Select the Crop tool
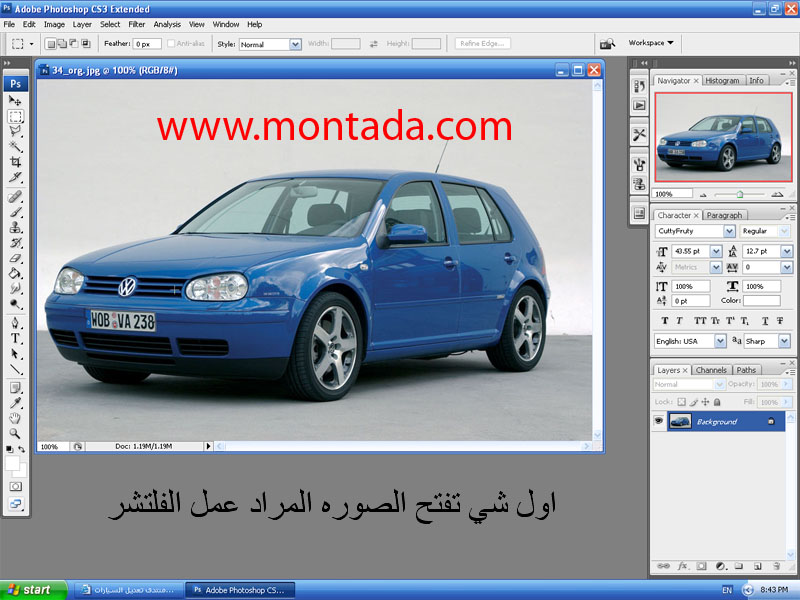The height and width of the screenshot is (600, 800). [x=15, y=162]
